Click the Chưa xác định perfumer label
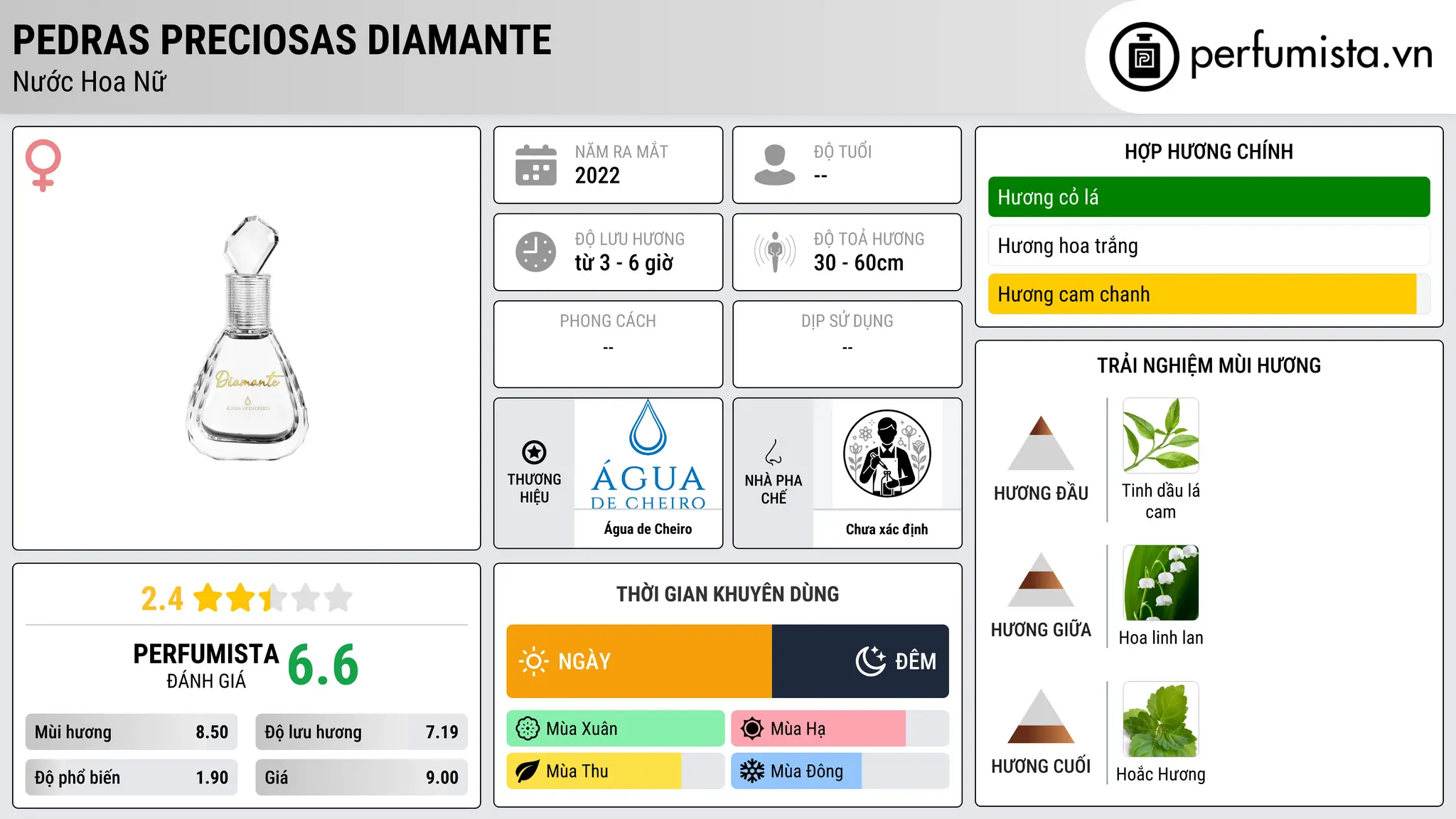The height and width of the screenshot is (819, 1456). coord(887,530)
